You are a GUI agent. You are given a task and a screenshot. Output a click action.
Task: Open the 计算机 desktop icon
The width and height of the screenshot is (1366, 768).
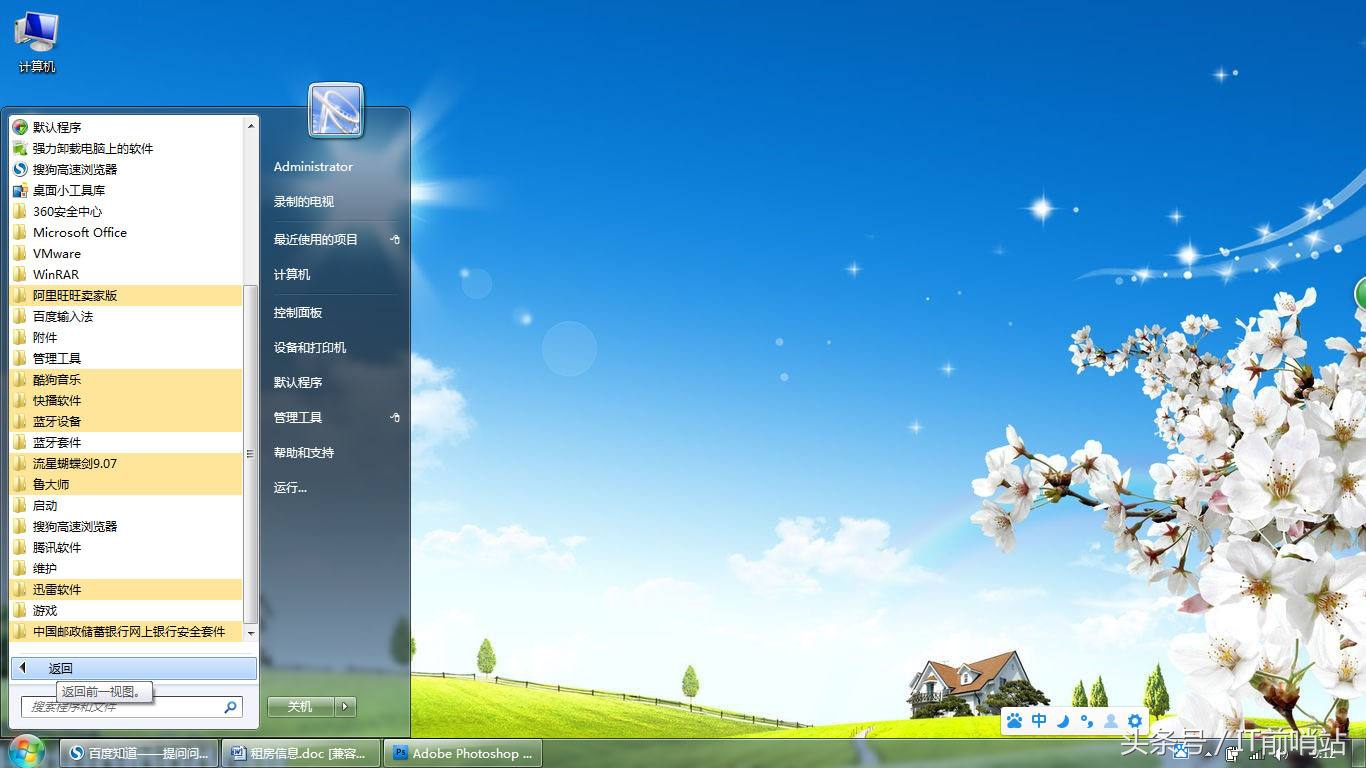tap(35, 35)
